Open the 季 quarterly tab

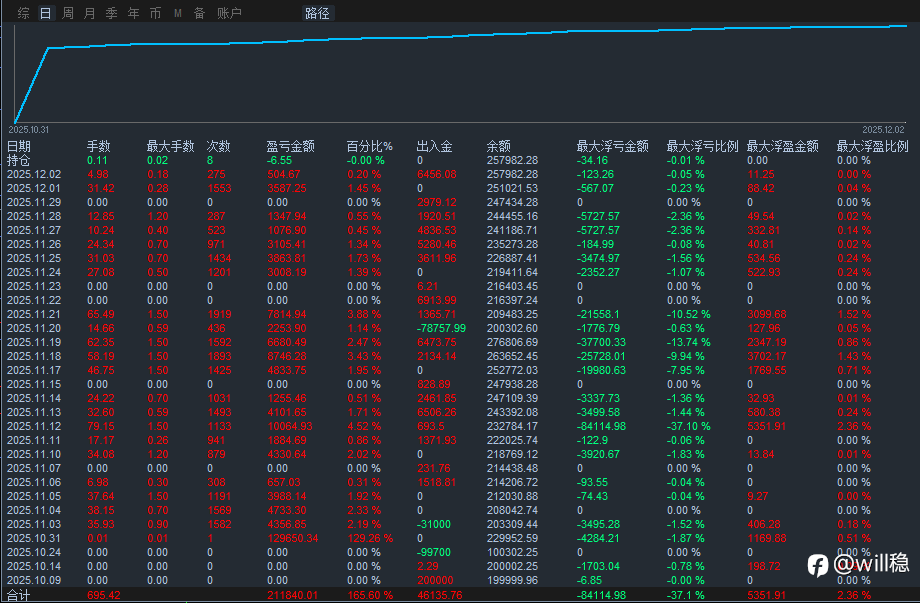pos(111,13)
